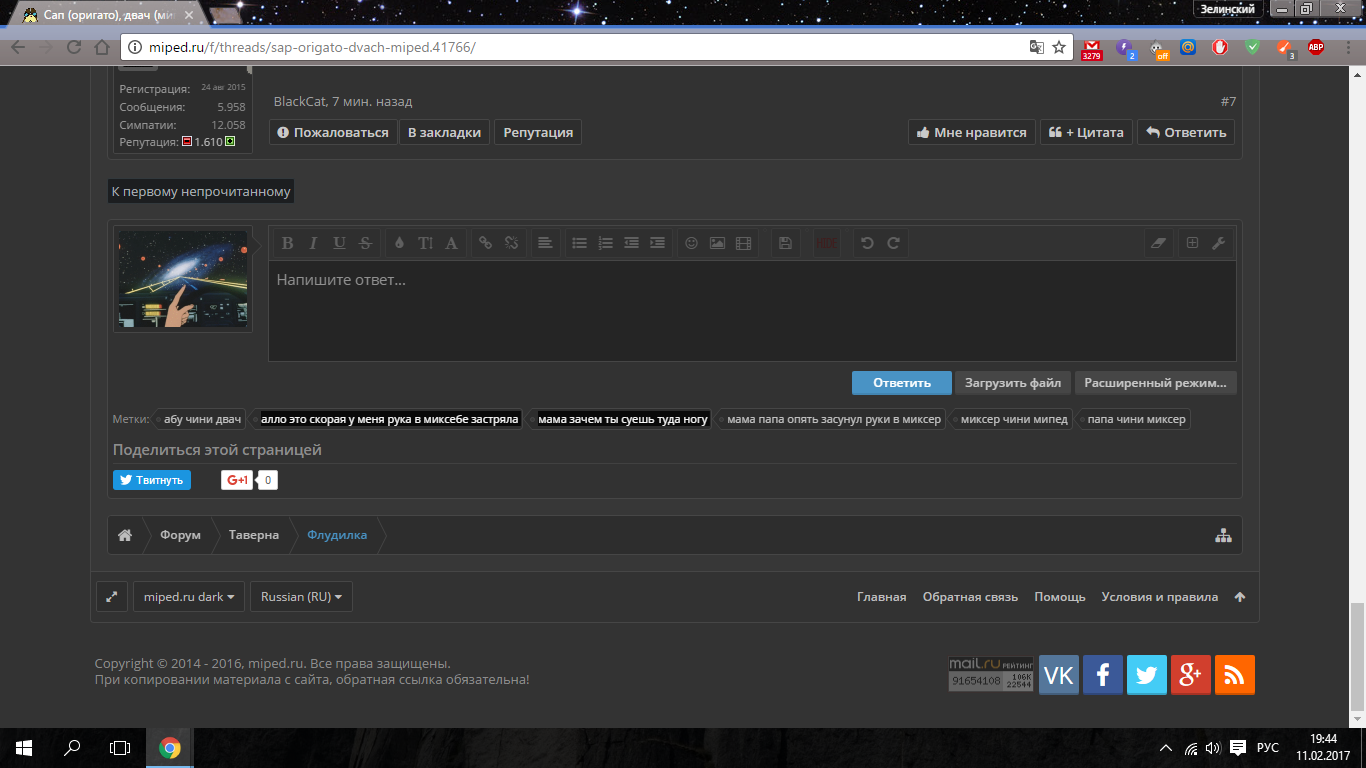
Task: Open the smiley emoticon picker
Action: pyautogui.click(x=691, y=243)
